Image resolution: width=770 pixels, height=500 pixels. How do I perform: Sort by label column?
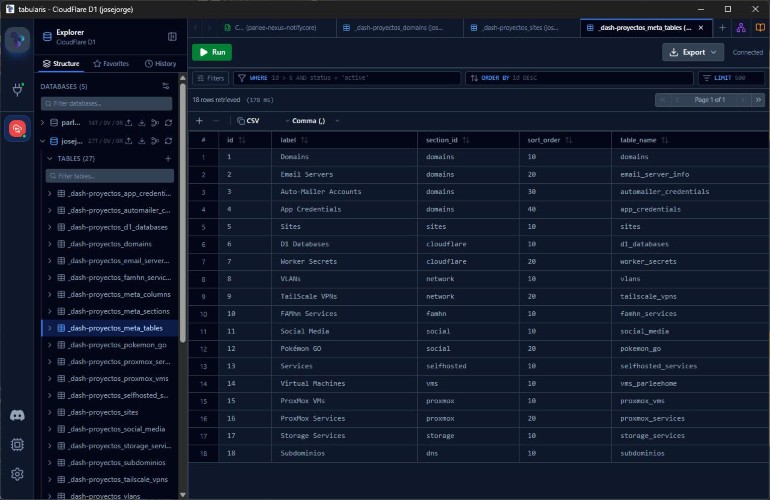tap(304, 140)
